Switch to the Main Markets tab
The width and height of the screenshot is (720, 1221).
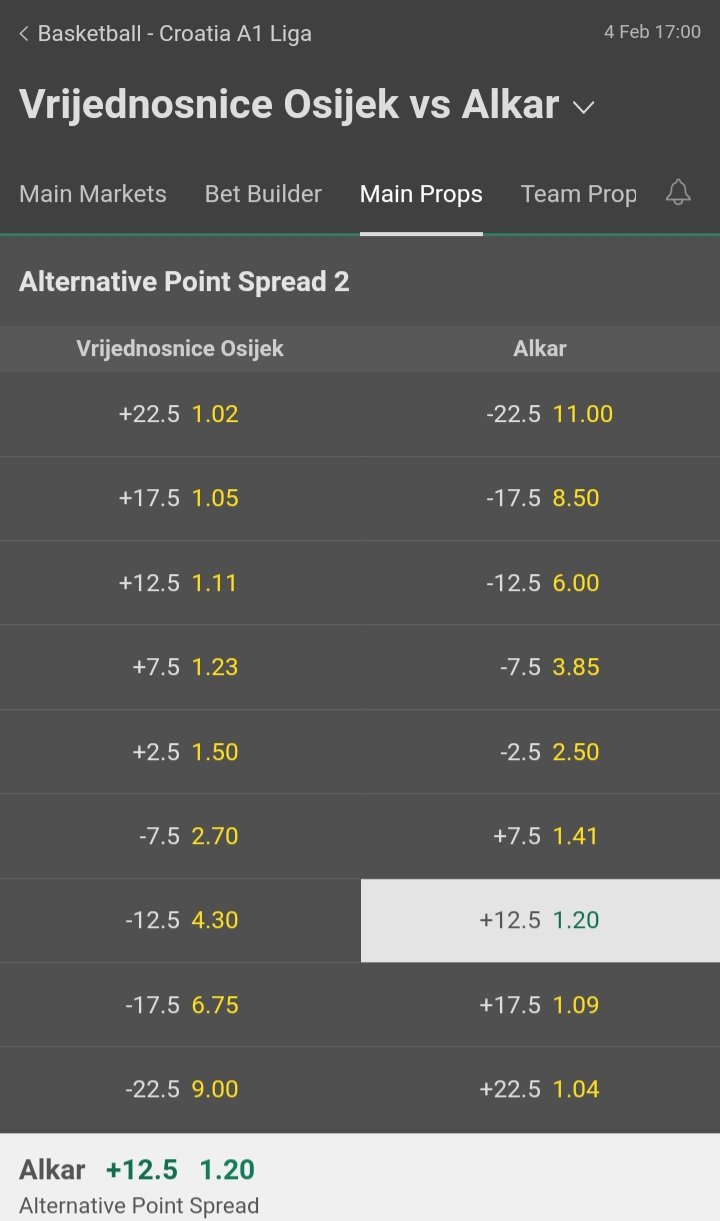click(93, 194)
